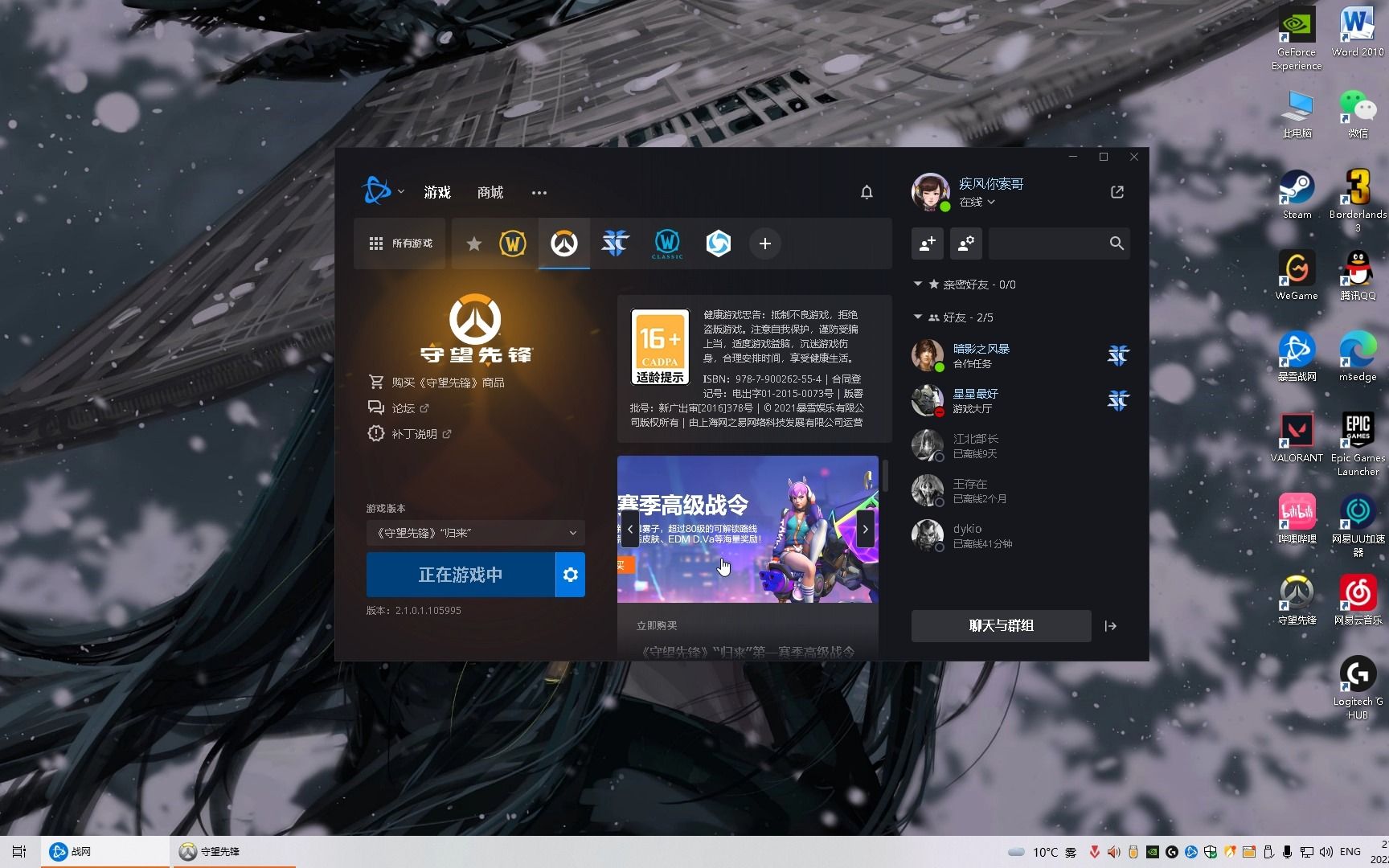Collapse the friends panel arrow icon
The width and height of the screenshot is (1389, 868).
(x=1111, y=626)
